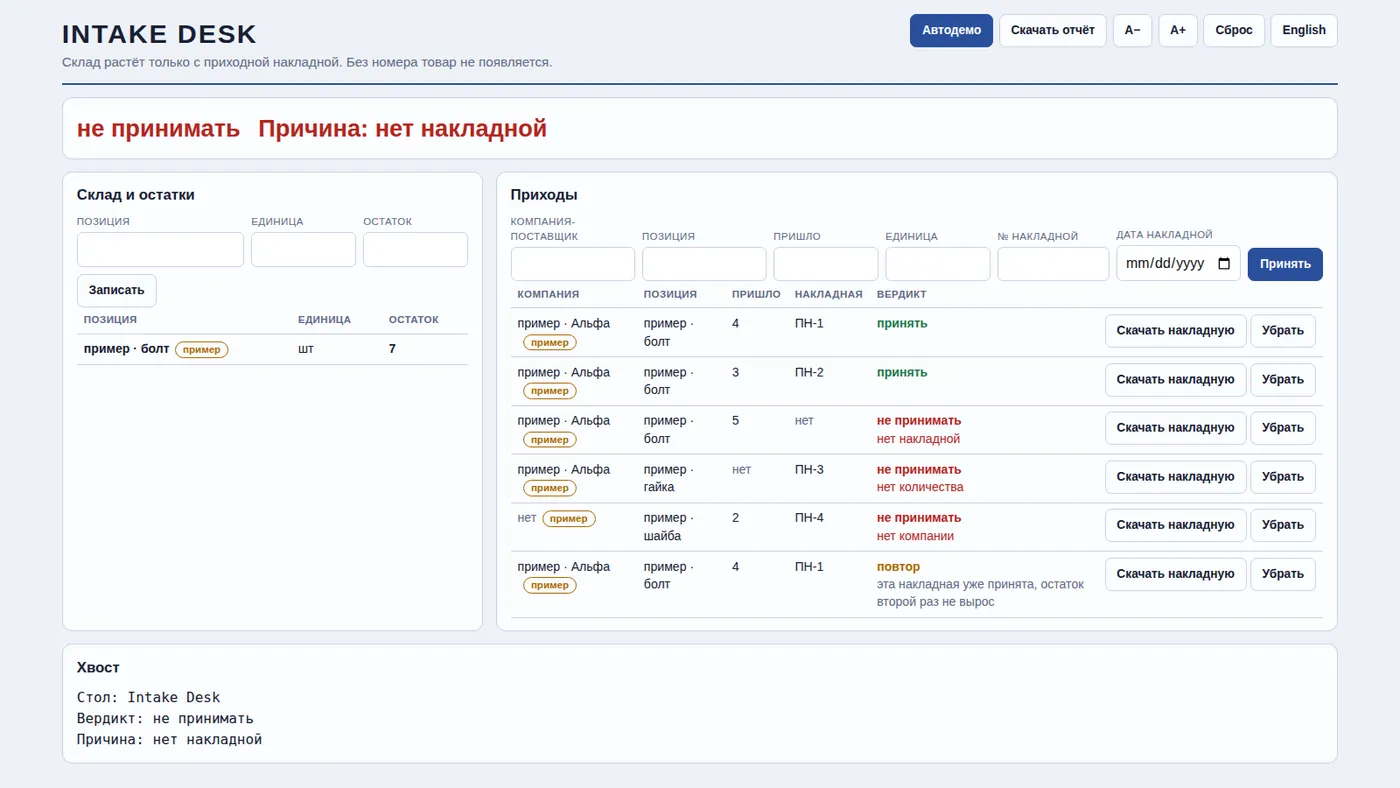Click the stock balance value 7
This screenshot has width=1400, height=788.
click(x=393, y=349)
